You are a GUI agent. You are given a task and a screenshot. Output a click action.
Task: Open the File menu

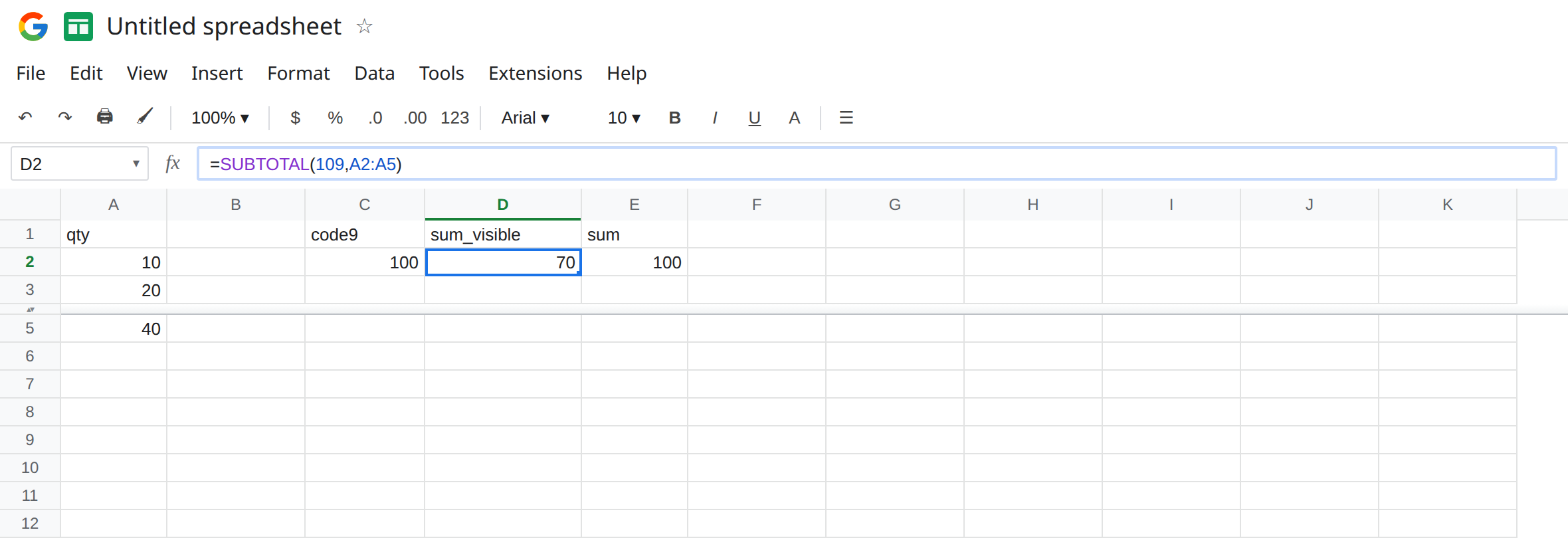31,73
